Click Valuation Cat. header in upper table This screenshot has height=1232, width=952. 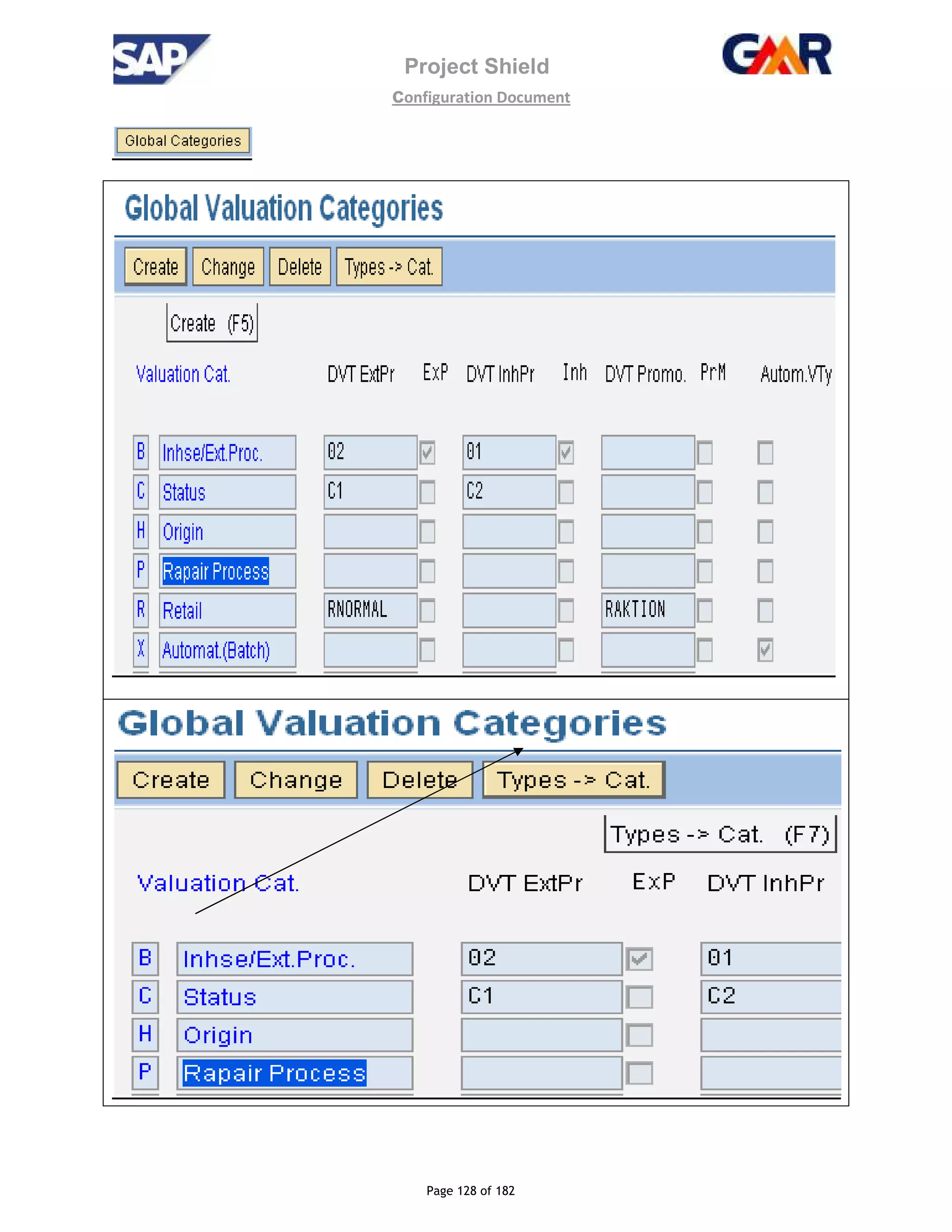pyautogui.click(x=183, y=375)
